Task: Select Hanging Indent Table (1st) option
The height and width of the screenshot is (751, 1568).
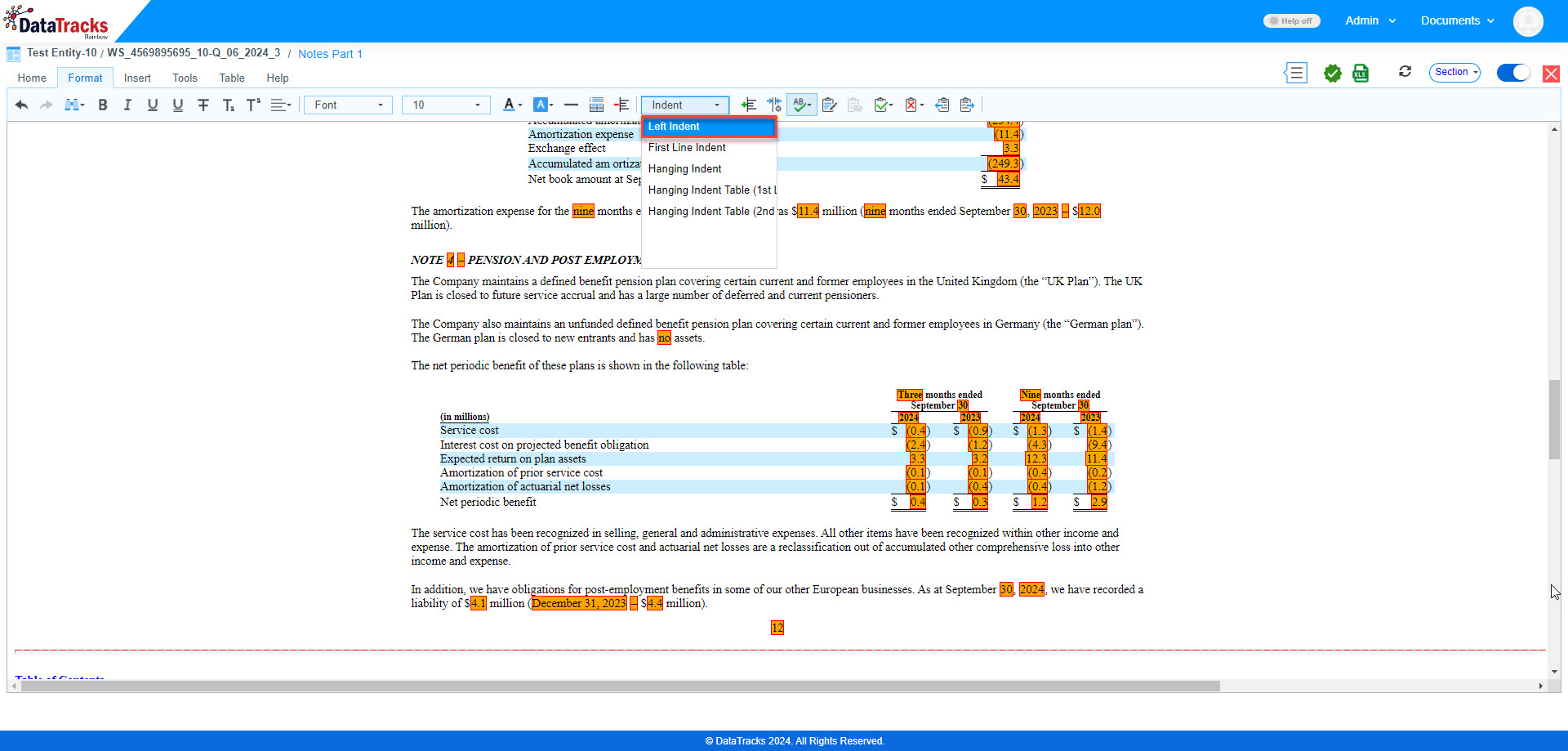Action: click(x=709, y=190)
